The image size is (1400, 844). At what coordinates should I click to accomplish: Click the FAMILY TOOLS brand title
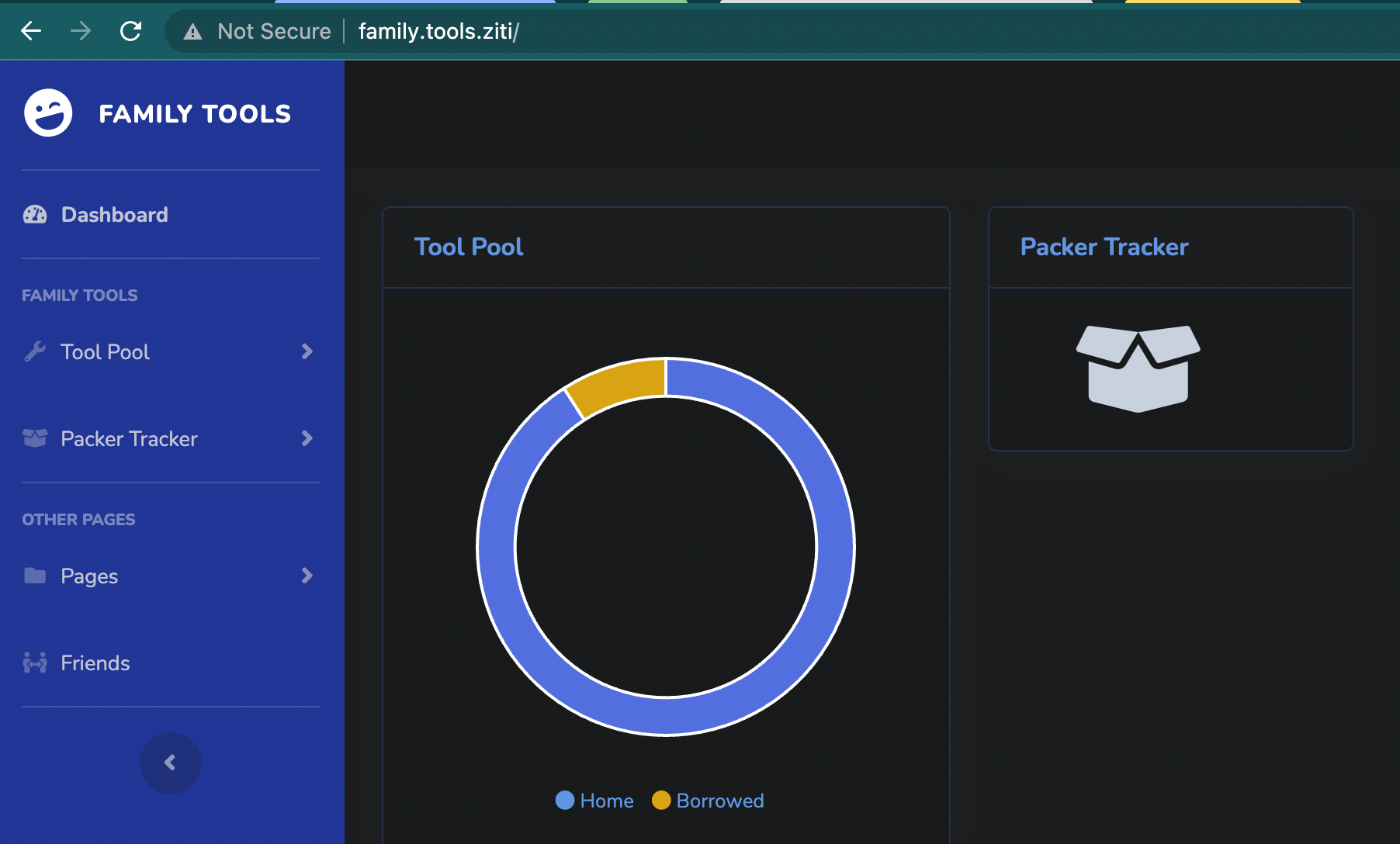point(195,114)
